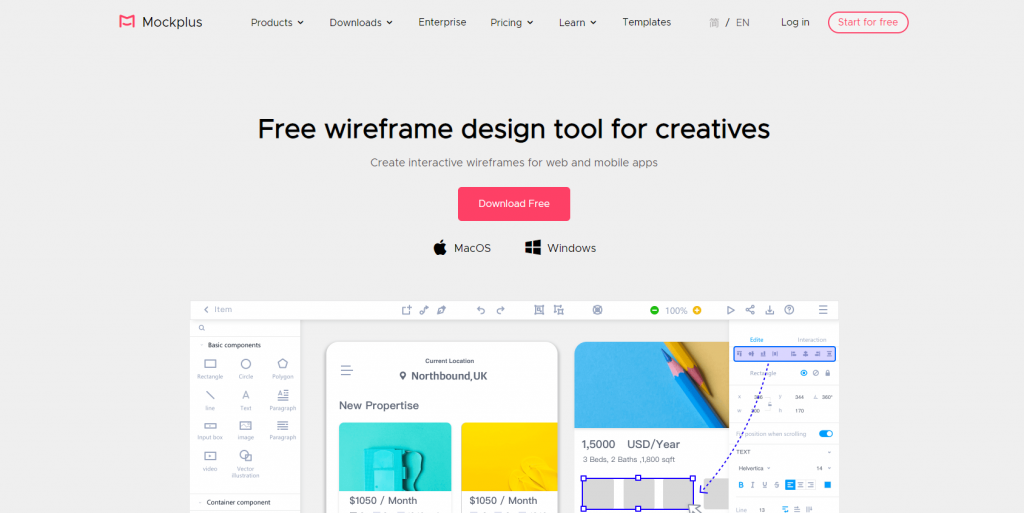This screenshot has height=513, width=1024.
Task: Switch to the Interaction tab
Action: point(812,339)
